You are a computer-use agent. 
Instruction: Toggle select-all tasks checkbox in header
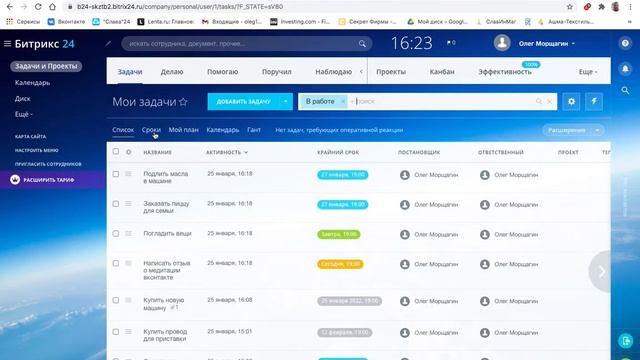(116, 151)
